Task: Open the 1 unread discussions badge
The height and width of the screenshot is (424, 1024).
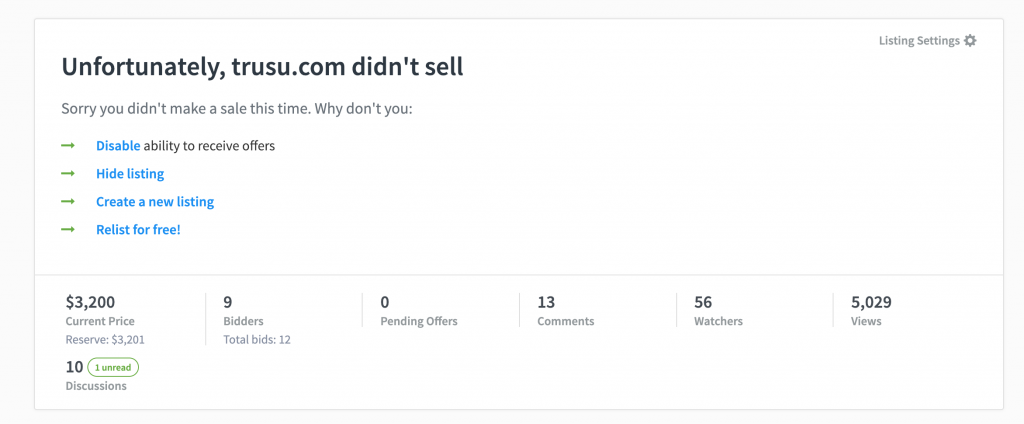Action: [113, 367]
